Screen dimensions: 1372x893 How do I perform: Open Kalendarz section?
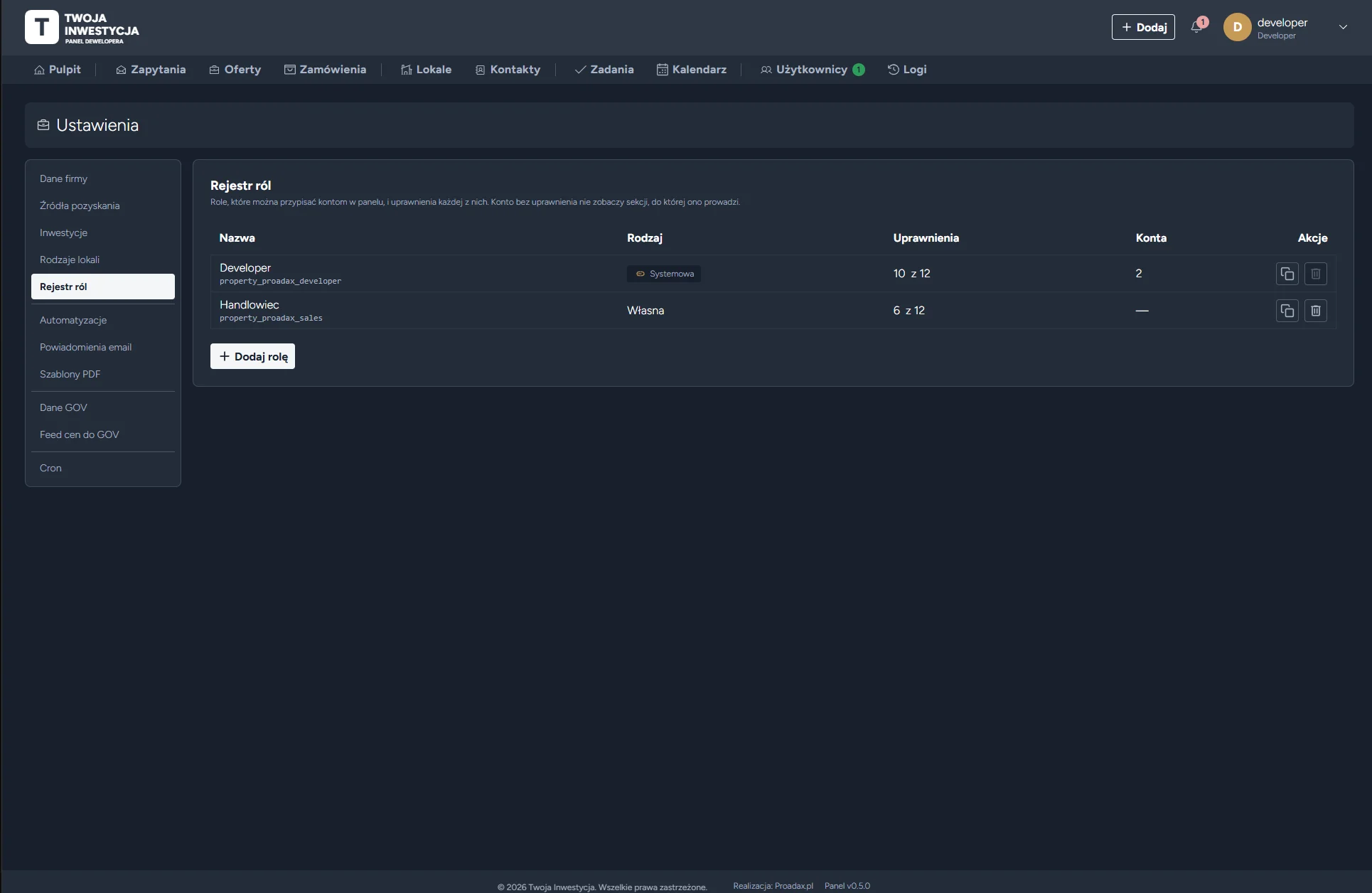pos(692,70)
